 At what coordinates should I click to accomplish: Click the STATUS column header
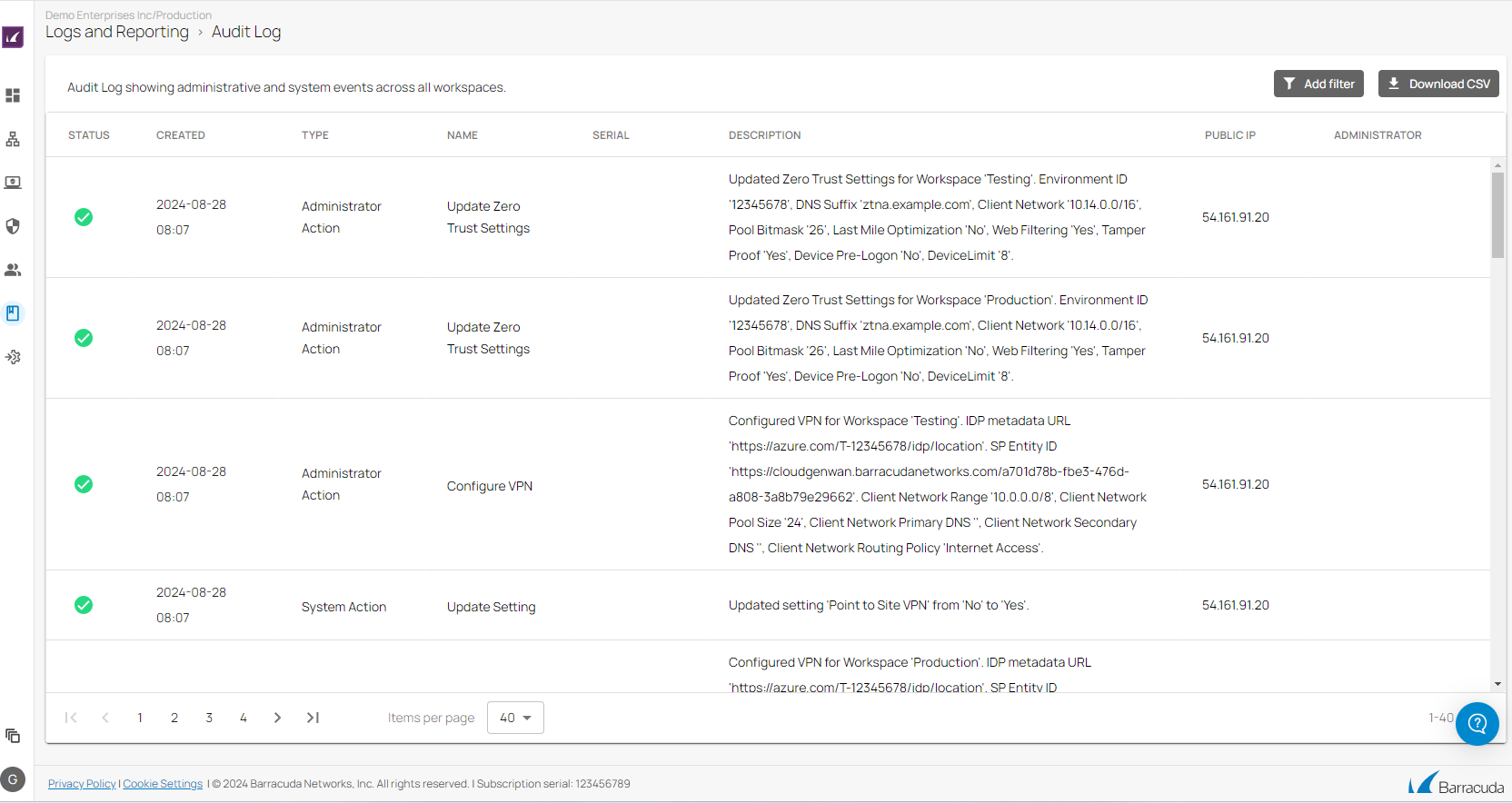pyautogui.click(x=89, y=135)
